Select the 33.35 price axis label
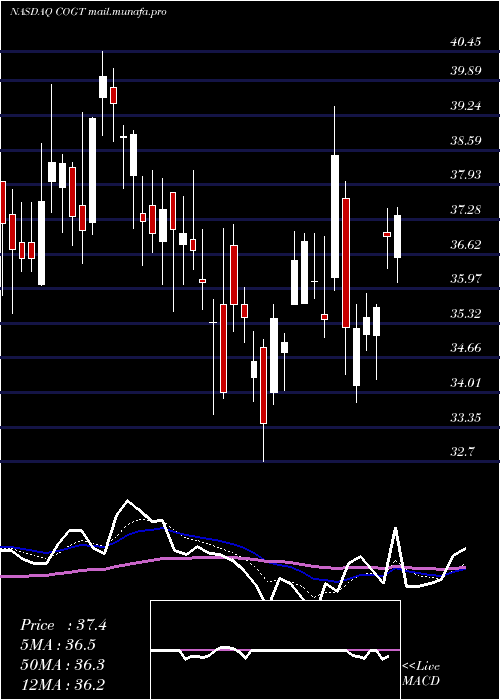500x700 pixels. pos(466,417)
